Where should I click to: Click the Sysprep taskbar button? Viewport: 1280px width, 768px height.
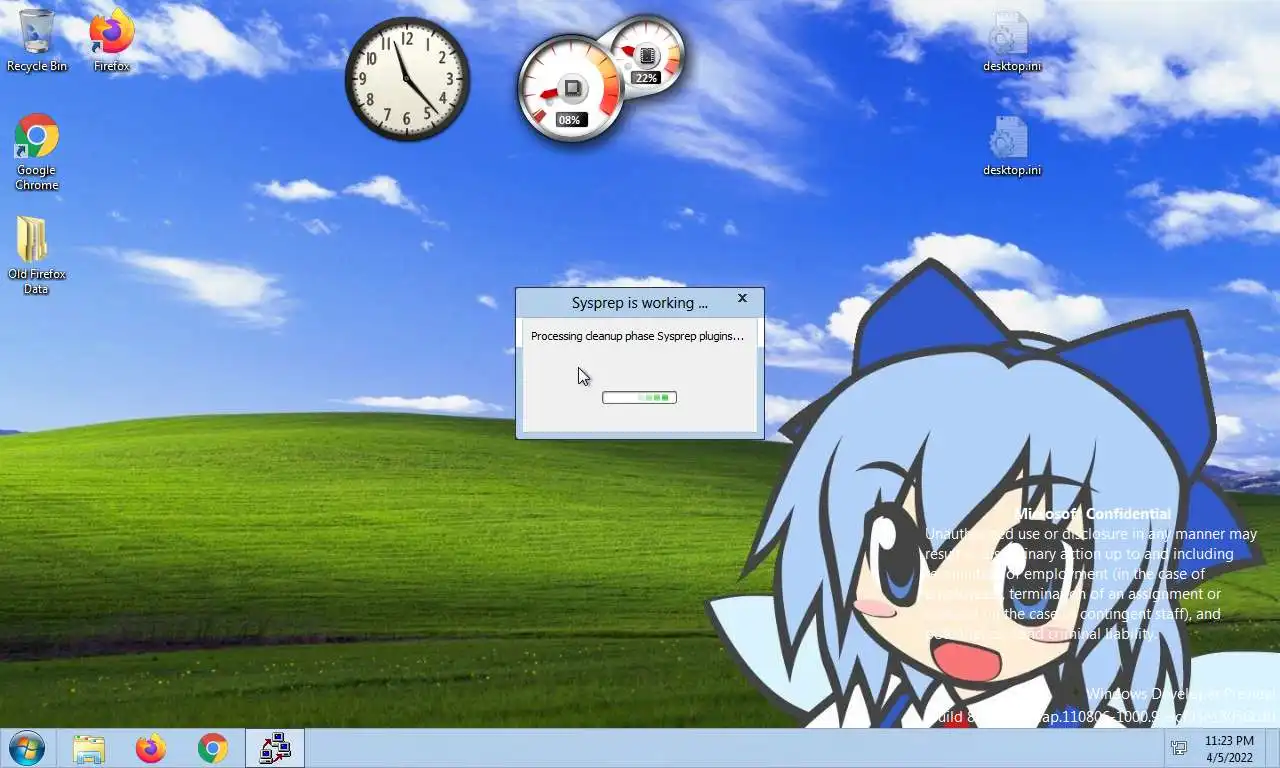point(275,748)
